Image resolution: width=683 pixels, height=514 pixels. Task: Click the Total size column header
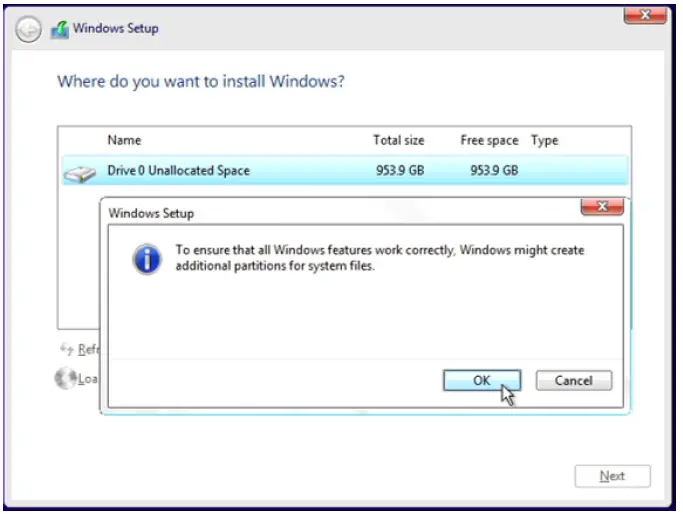399,140
